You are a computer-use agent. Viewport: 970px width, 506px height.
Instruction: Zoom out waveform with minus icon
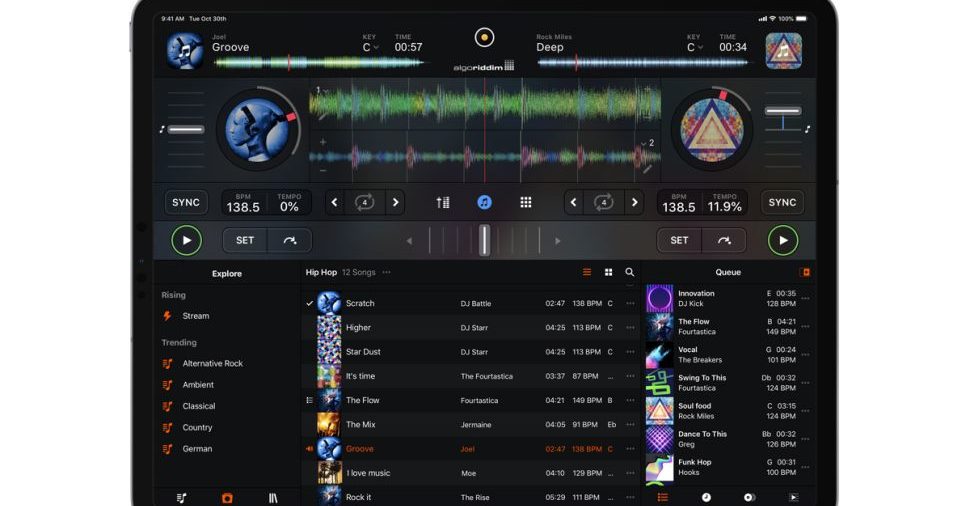coord(322,170)
